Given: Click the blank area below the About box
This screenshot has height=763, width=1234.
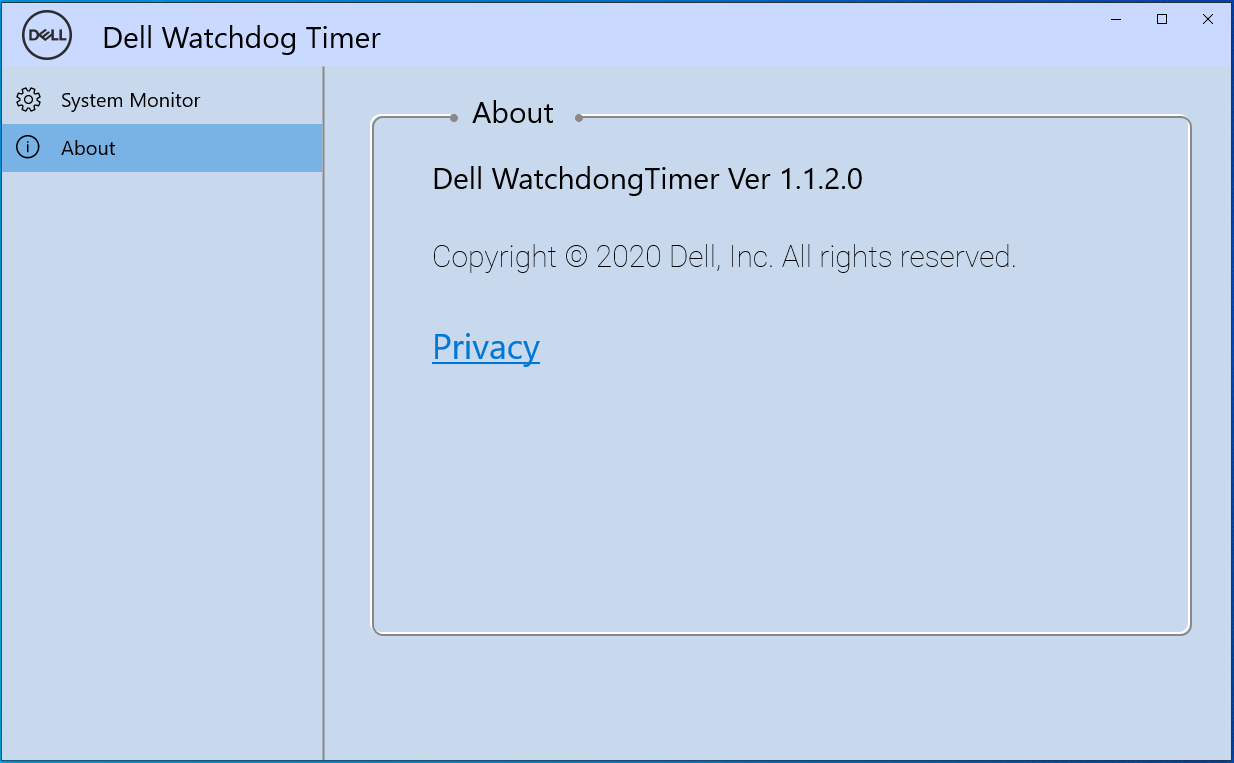Looking at the screenshot, I should pos(780,695).
